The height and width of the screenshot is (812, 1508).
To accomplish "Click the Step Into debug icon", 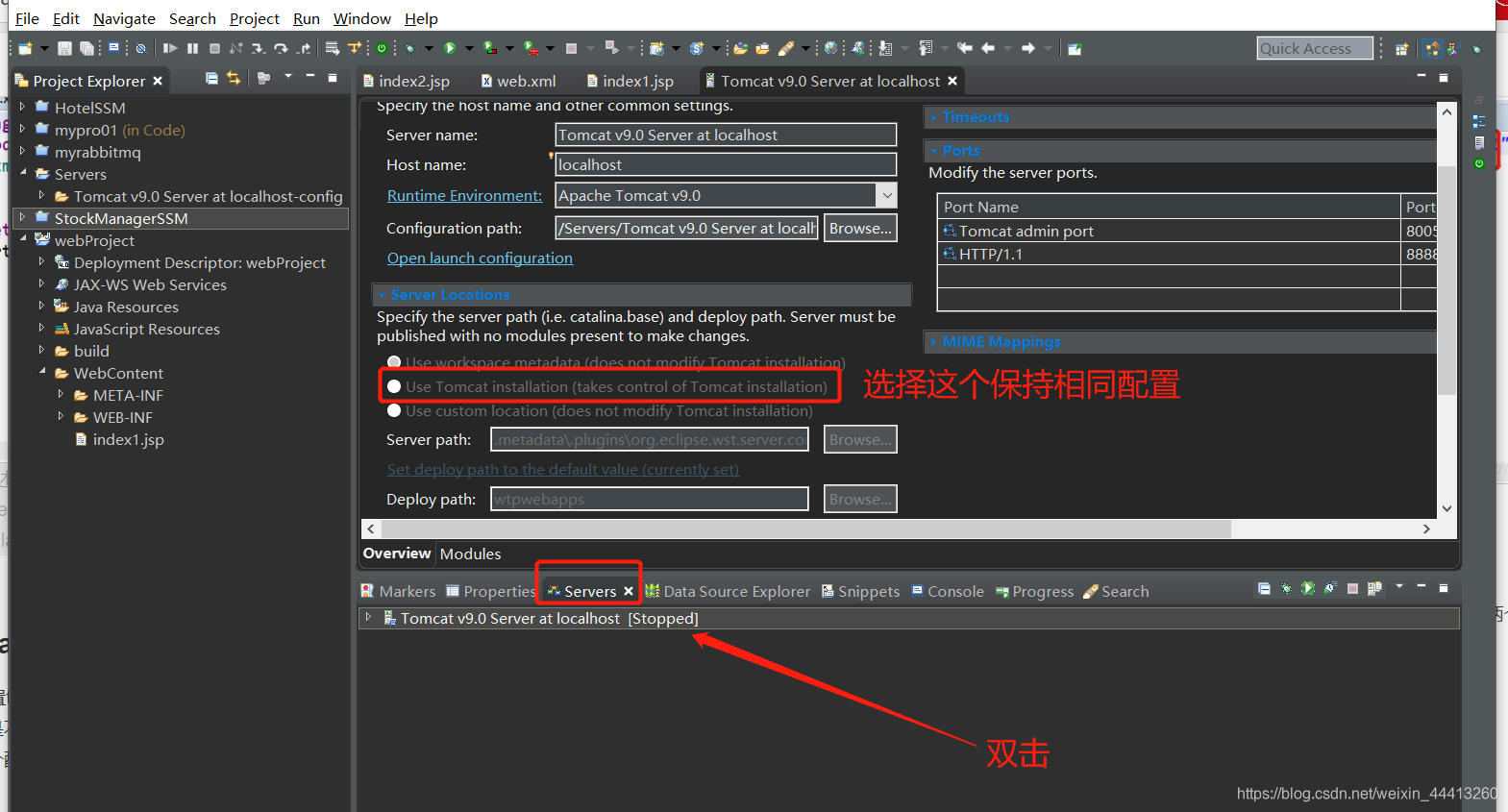I will 259,48.
